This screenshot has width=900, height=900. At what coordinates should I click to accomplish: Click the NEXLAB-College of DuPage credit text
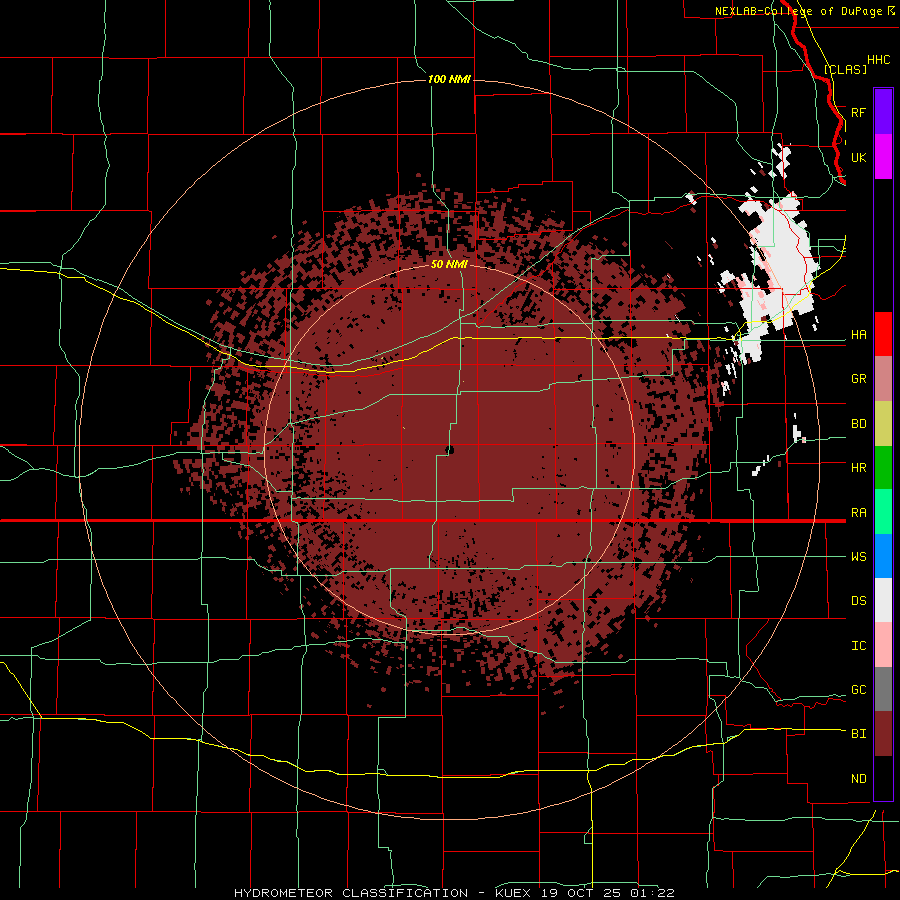coord(798,11)
